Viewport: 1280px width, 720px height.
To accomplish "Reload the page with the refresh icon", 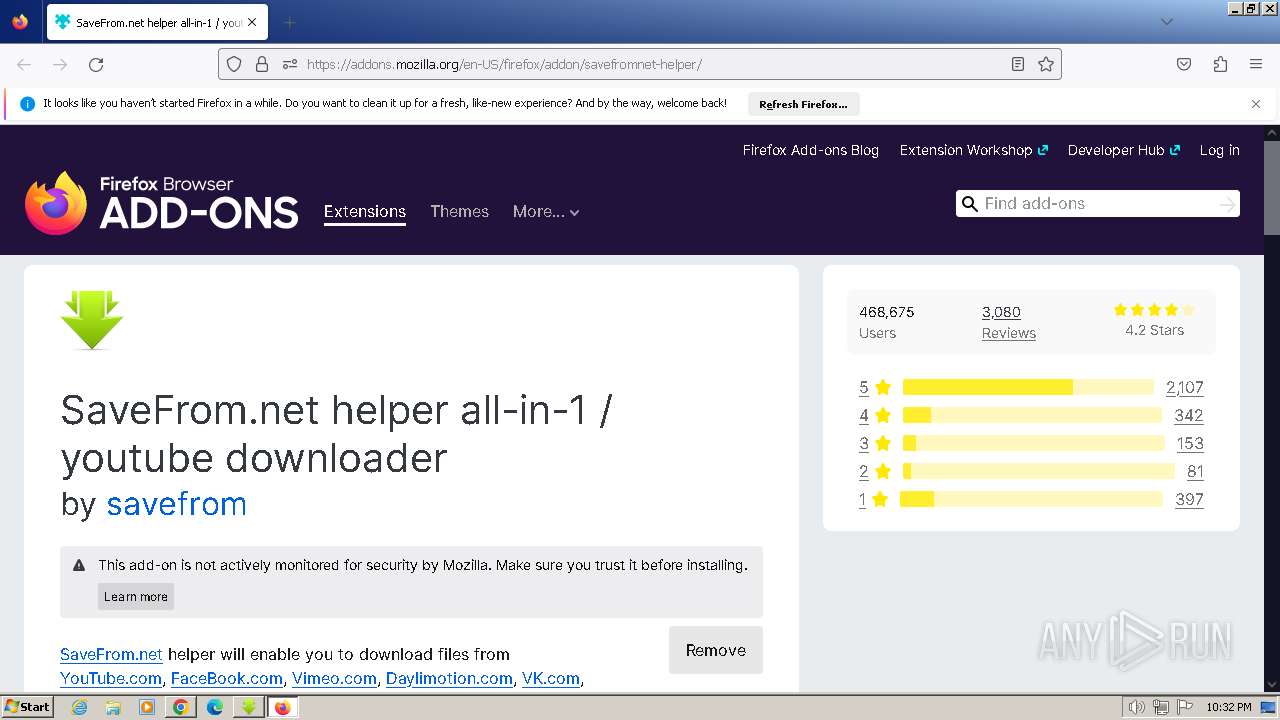I will [x=96, y=64].
